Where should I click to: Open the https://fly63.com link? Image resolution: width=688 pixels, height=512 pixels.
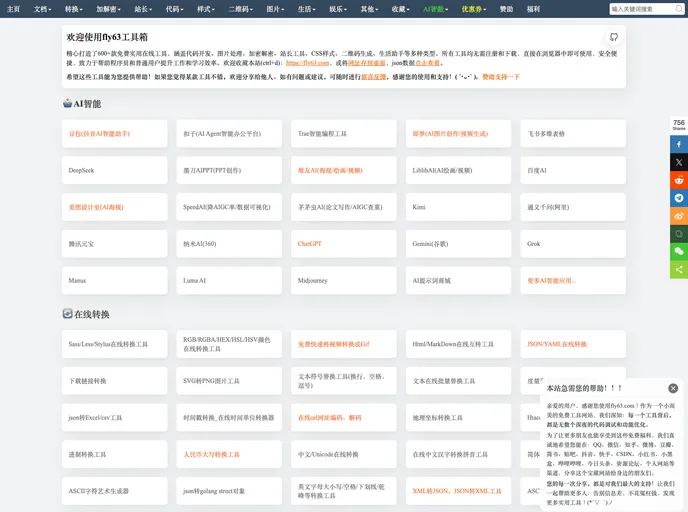tap(307, 63)
